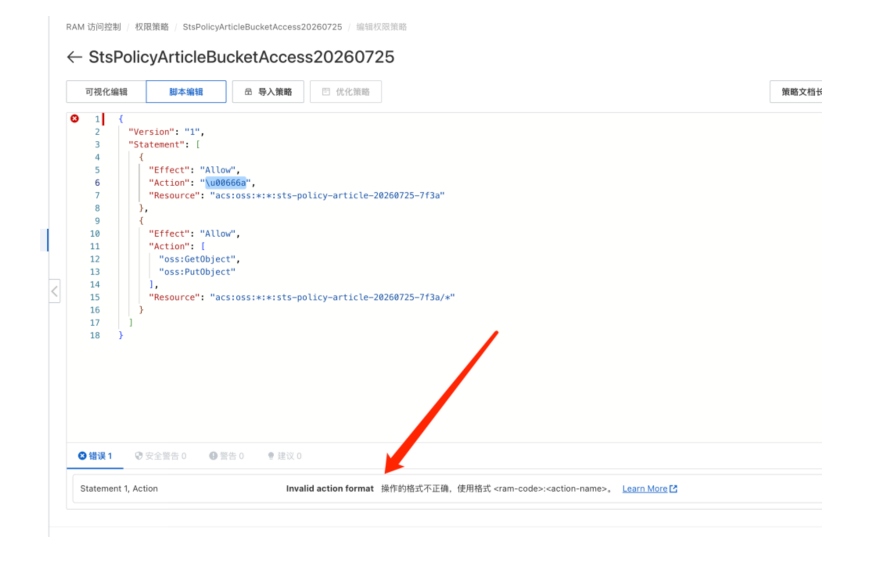The image size is (891, 565).
Task: Open the 建议 0 suggestions tab
Action: (285, 456)
